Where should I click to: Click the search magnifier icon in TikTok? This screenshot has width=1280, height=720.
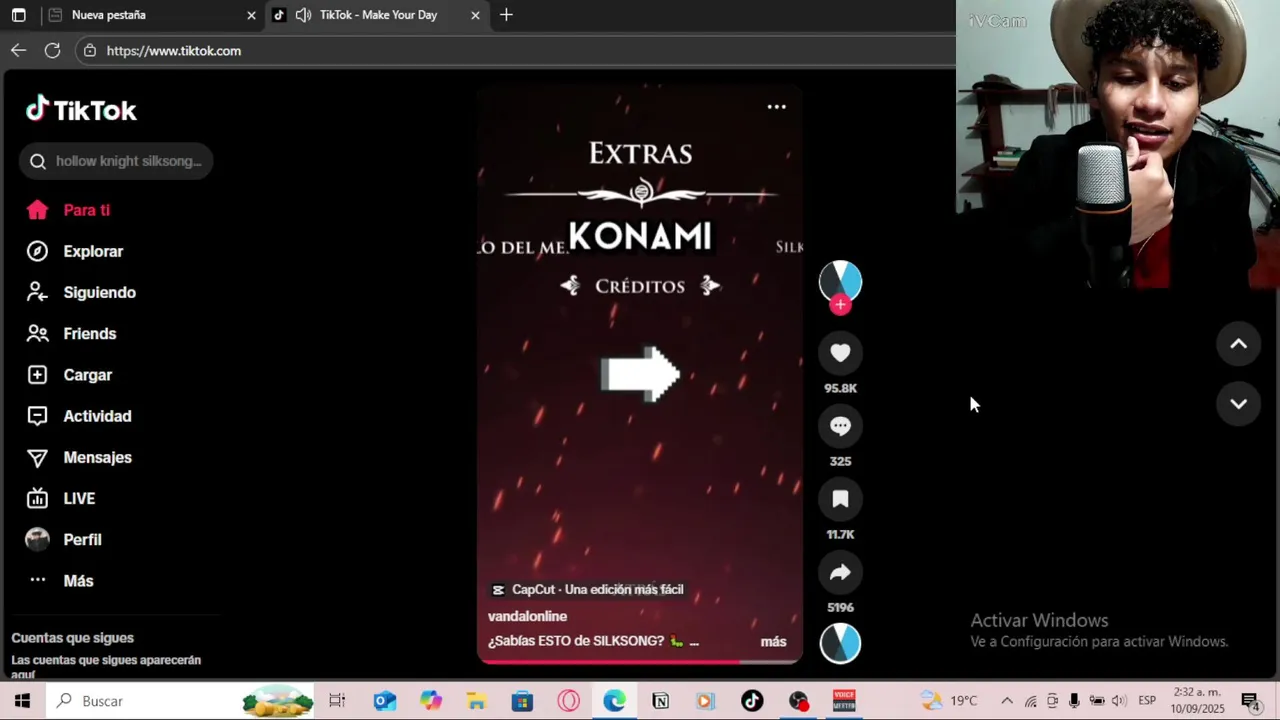tap(38, 161)
